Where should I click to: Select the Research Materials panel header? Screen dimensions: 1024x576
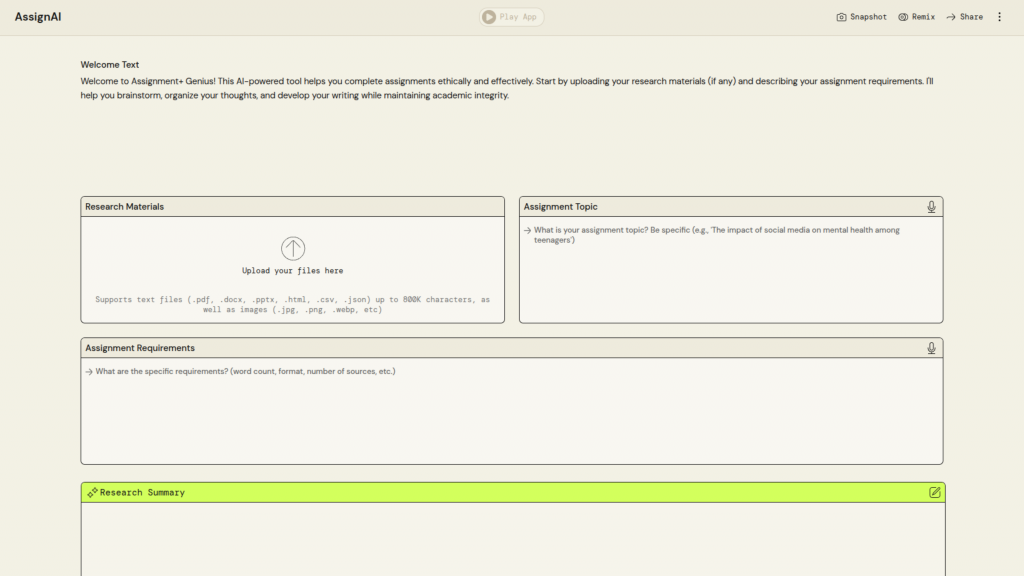point(125,207)
